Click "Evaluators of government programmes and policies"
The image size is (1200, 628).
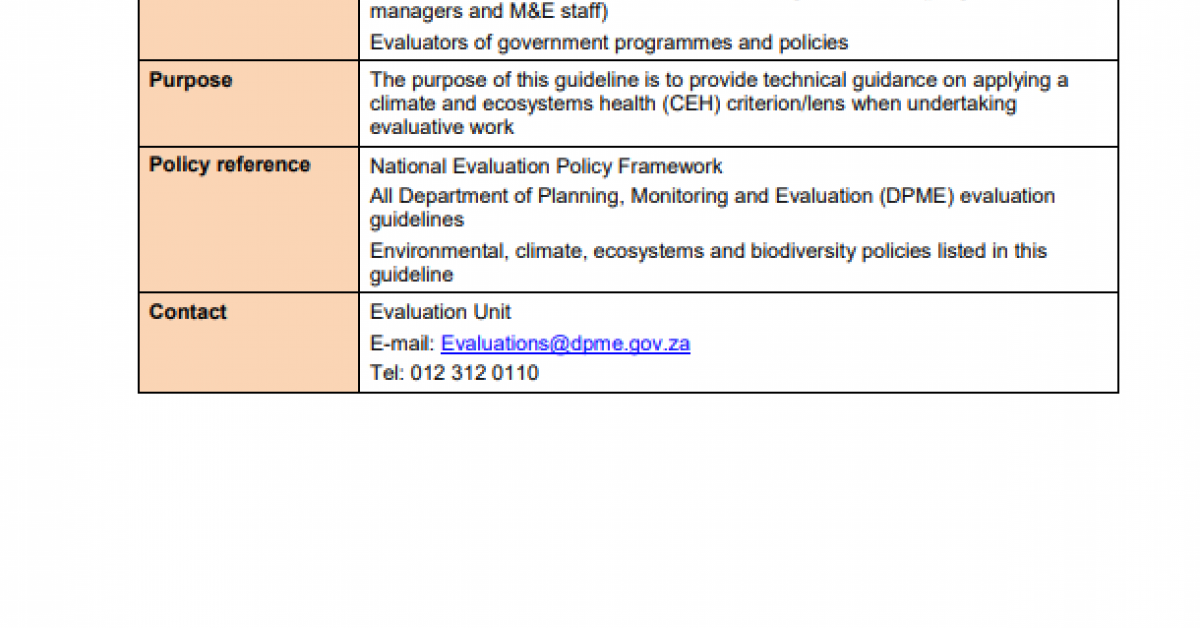[609, 42]
